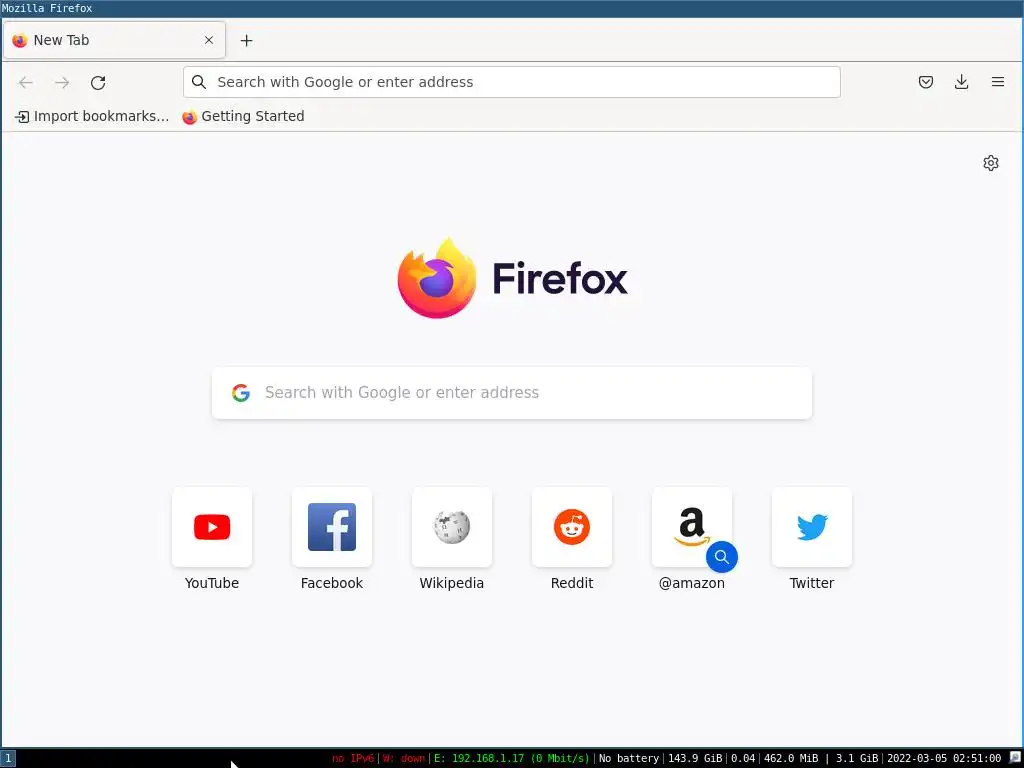Image resolution: width=1024 pixels, height=768 pixels.
Task: Click the tray icon at status bar end
Action: coord(1014,758)
